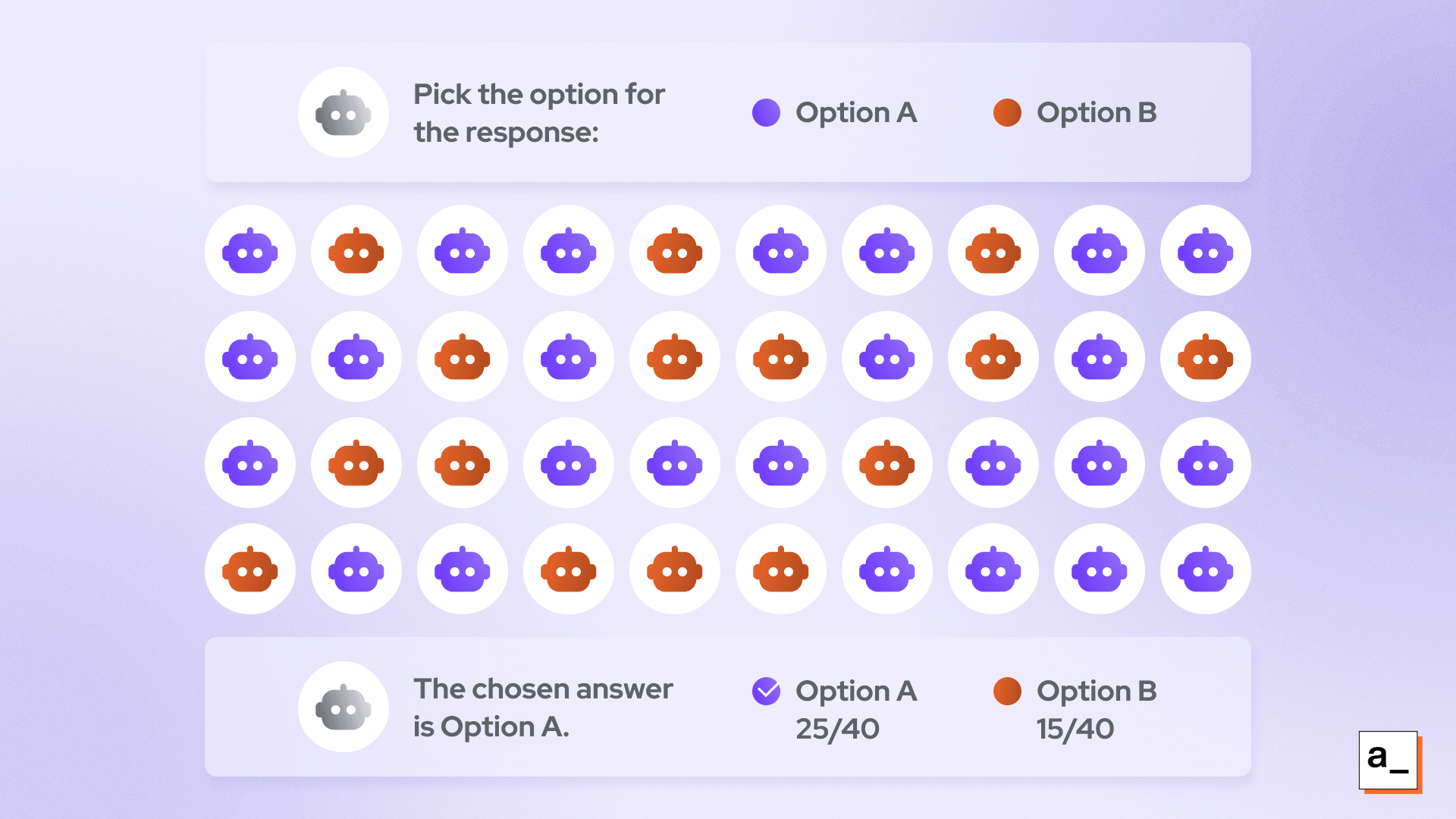Image resolution: width=1456 pixels, height=819 pixels.
Task: Select the orange Option B dot in the prompt panel
Action: pos(1007,113)
